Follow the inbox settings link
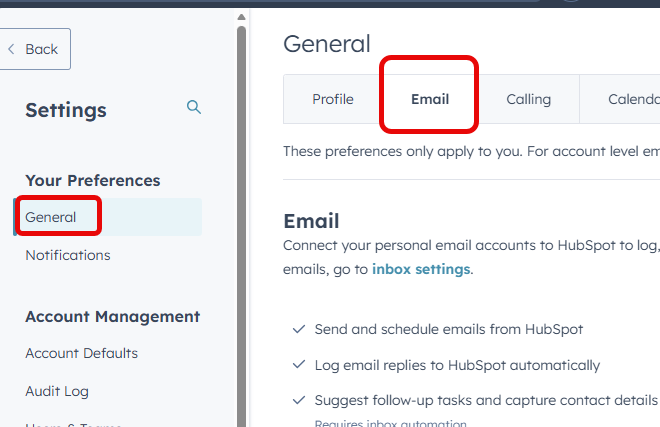 [420, 269]
